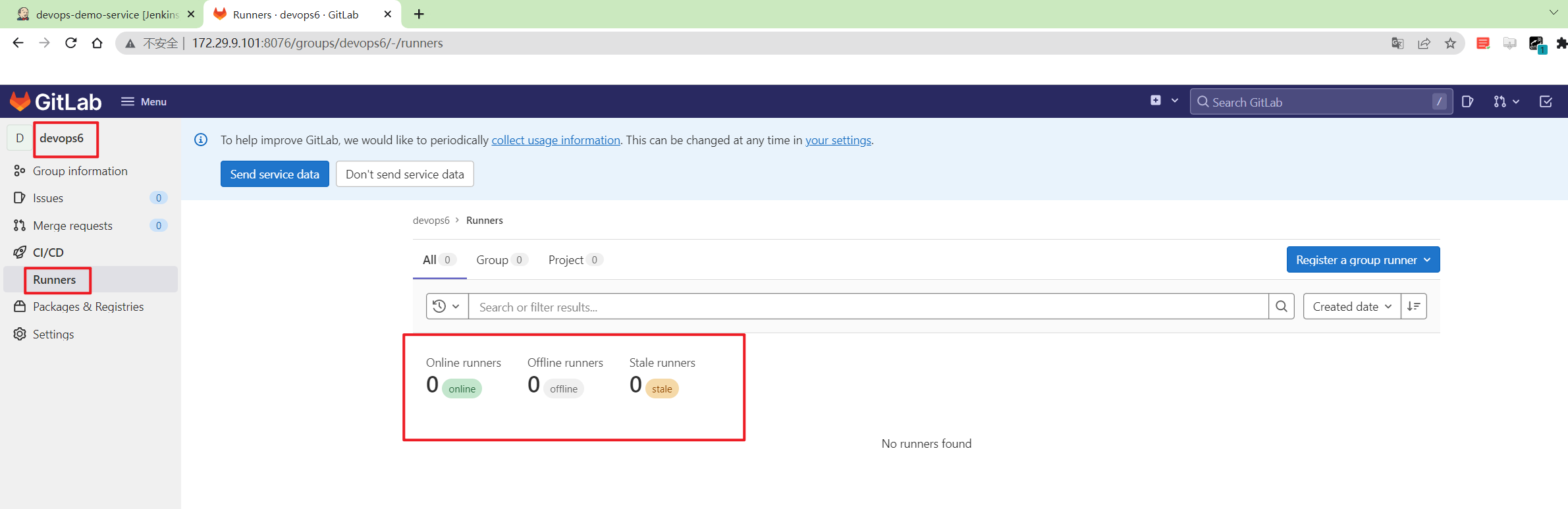The image size is (1568, 509).
Task: Click the browser reload icon
Action: pyautogui.click(x=71, y=43)
